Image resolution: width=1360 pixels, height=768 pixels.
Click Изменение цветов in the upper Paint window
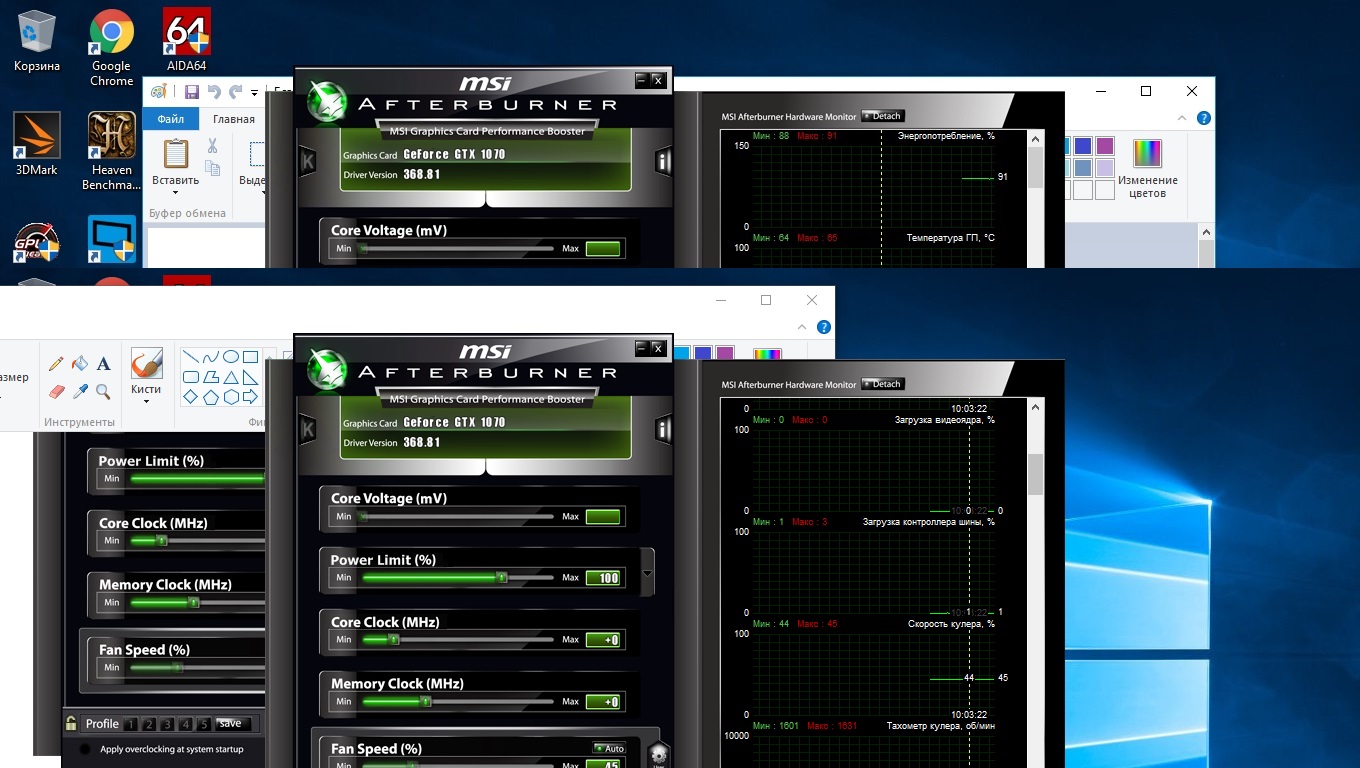coord(1148,168)
